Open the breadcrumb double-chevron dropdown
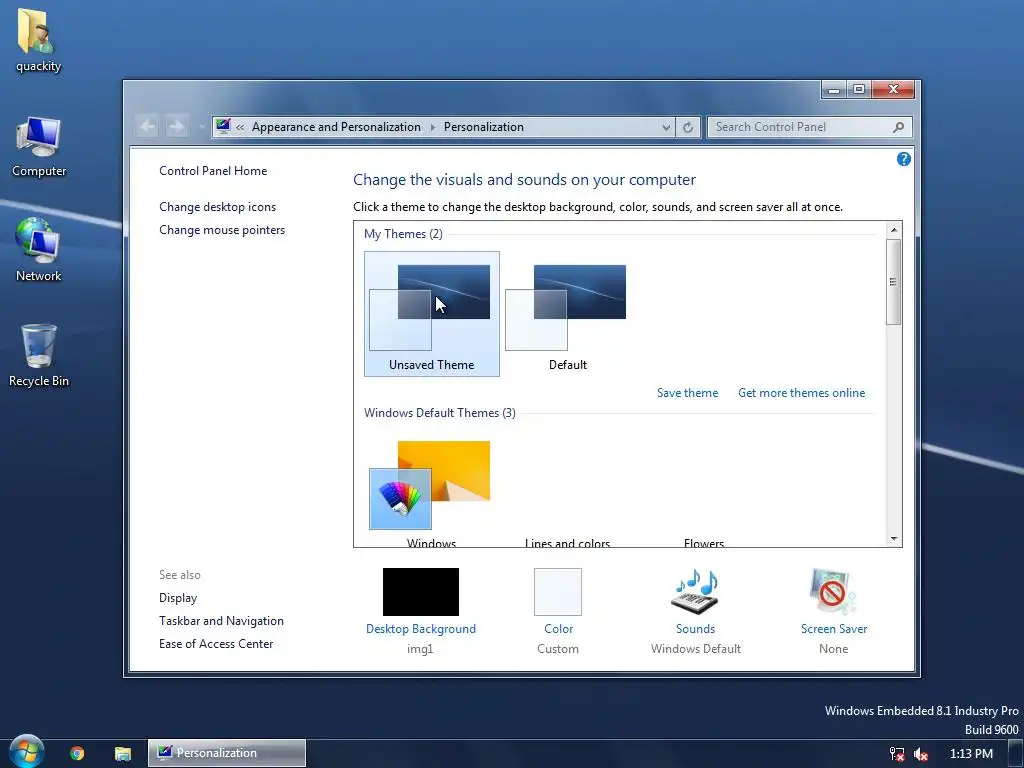Viewport: 1024px width, 768px height. pos(240,127)
